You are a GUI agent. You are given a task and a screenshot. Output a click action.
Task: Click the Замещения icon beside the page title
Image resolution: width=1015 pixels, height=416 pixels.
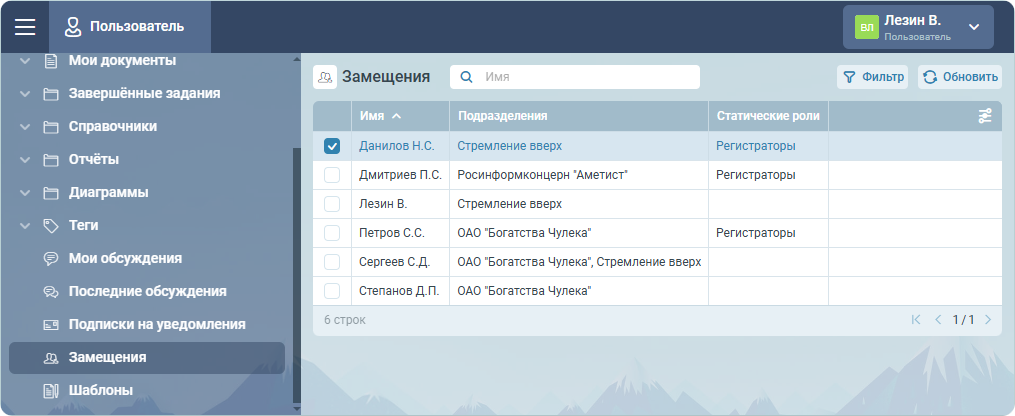point(325,77)
